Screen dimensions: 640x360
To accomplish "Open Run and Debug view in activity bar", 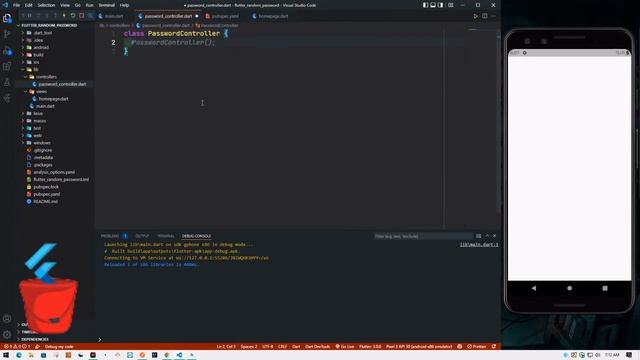I will pyautogui.click(x=7, y=51).
